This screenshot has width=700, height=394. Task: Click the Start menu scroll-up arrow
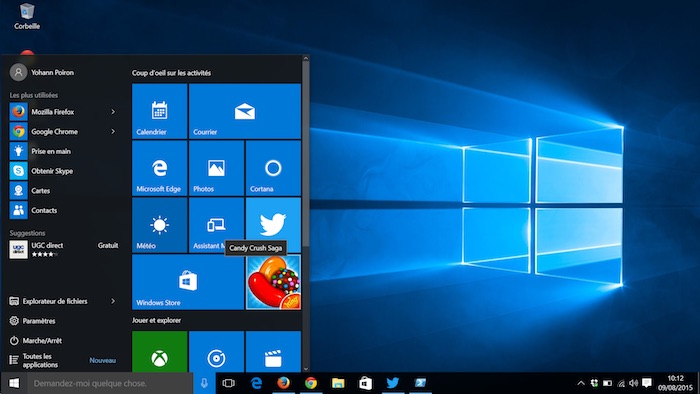click(x=306, y=58)
